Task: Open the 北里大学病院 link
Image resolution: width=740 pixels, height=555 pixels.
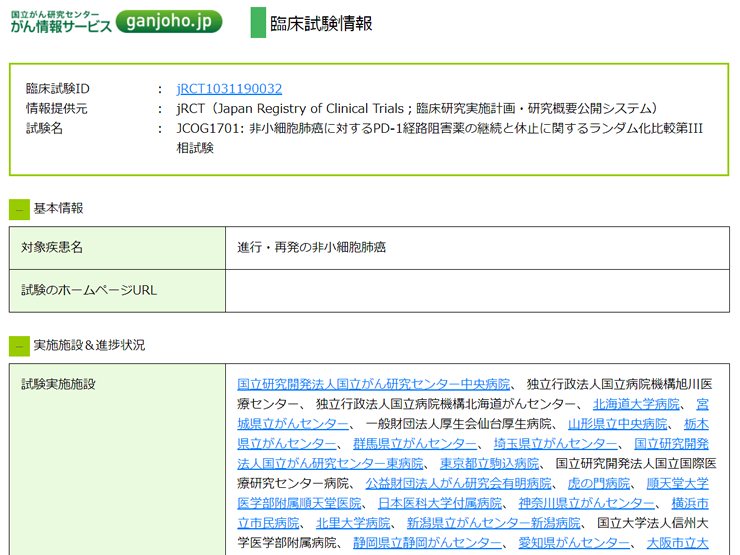Action: tap(353, 523)
